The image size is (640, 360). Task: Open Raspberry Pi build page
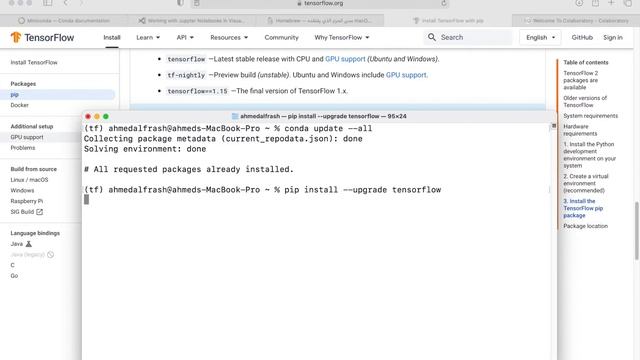pos(27,201)
